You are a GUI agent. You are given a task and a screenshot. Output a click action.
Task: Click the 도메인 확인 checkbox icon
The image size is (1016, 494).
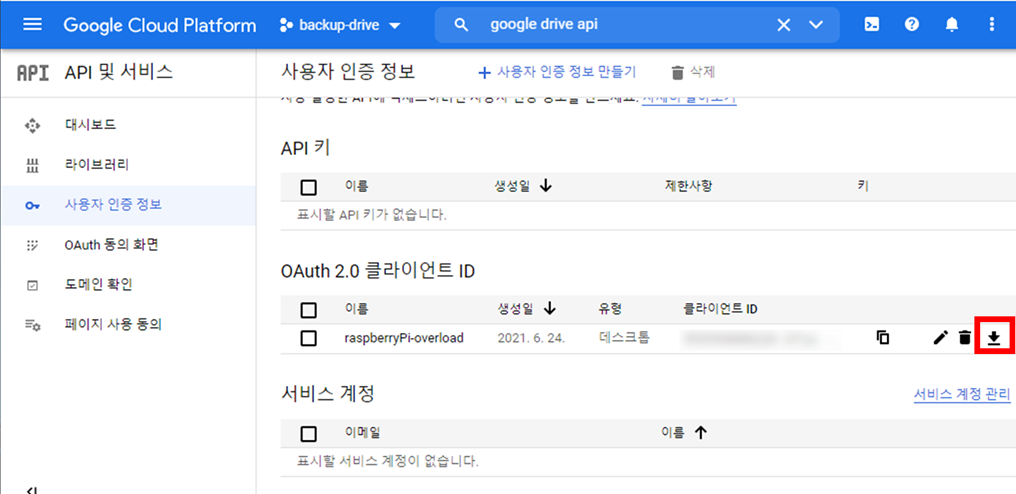tap(32, 285)
